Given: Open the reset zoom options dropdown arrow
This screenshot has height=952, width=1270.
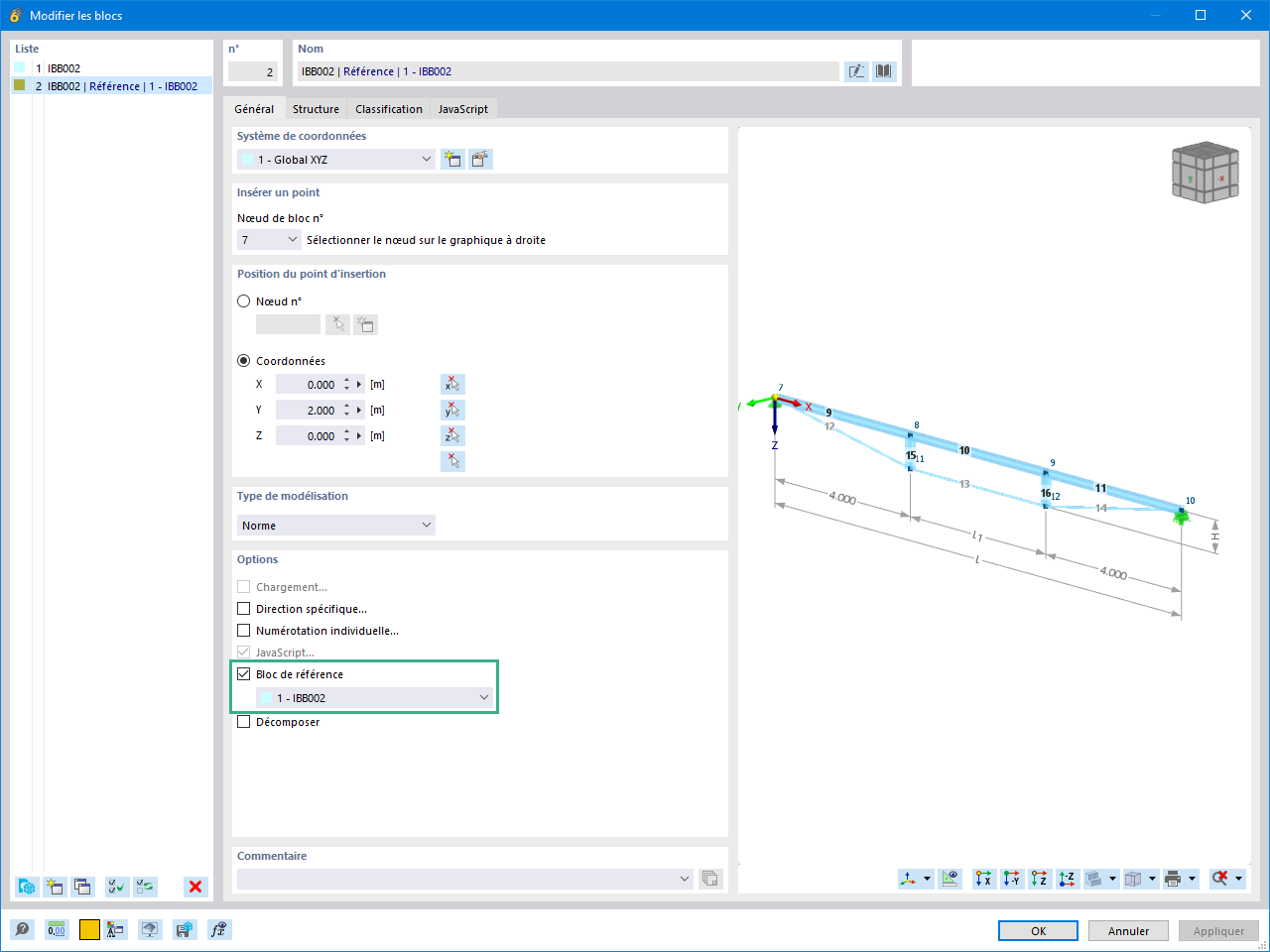Looking at the screenshot, I should pyautogui.click(x=1238, y=879).
